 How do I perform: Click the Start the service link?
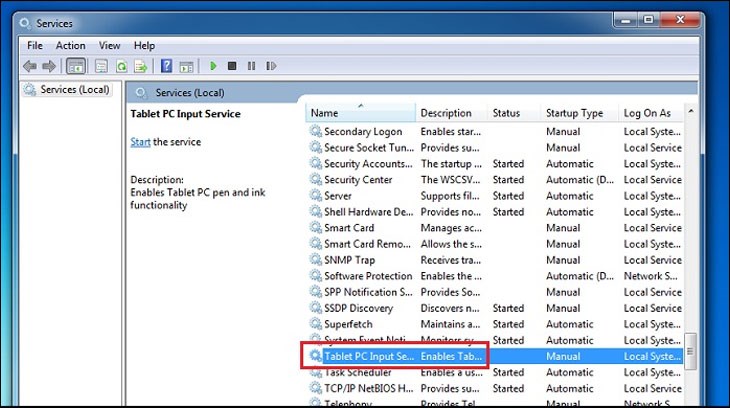point(140,142)
